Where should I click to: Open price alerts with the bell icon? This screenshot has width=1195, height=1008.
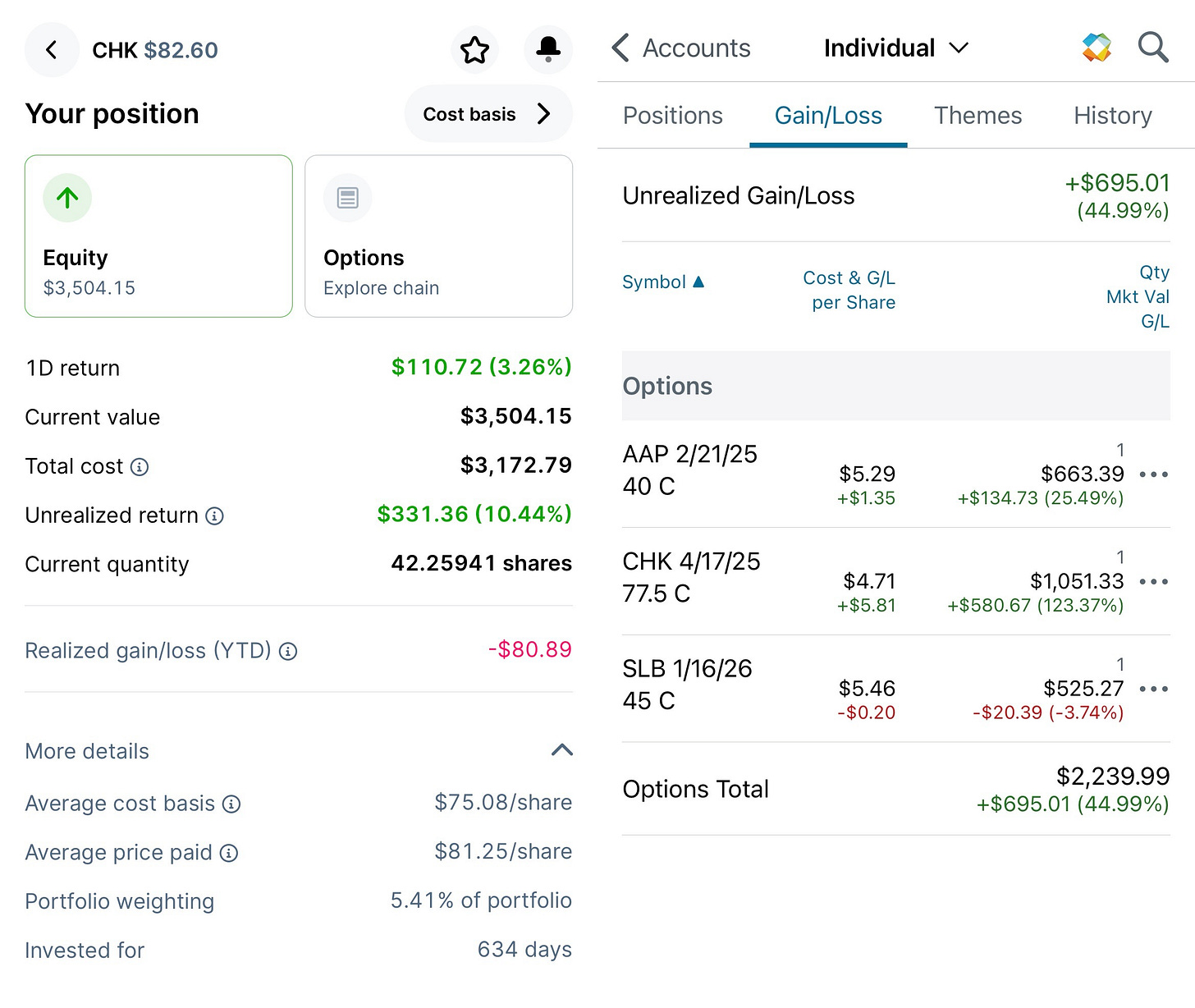tap(547, 50)
